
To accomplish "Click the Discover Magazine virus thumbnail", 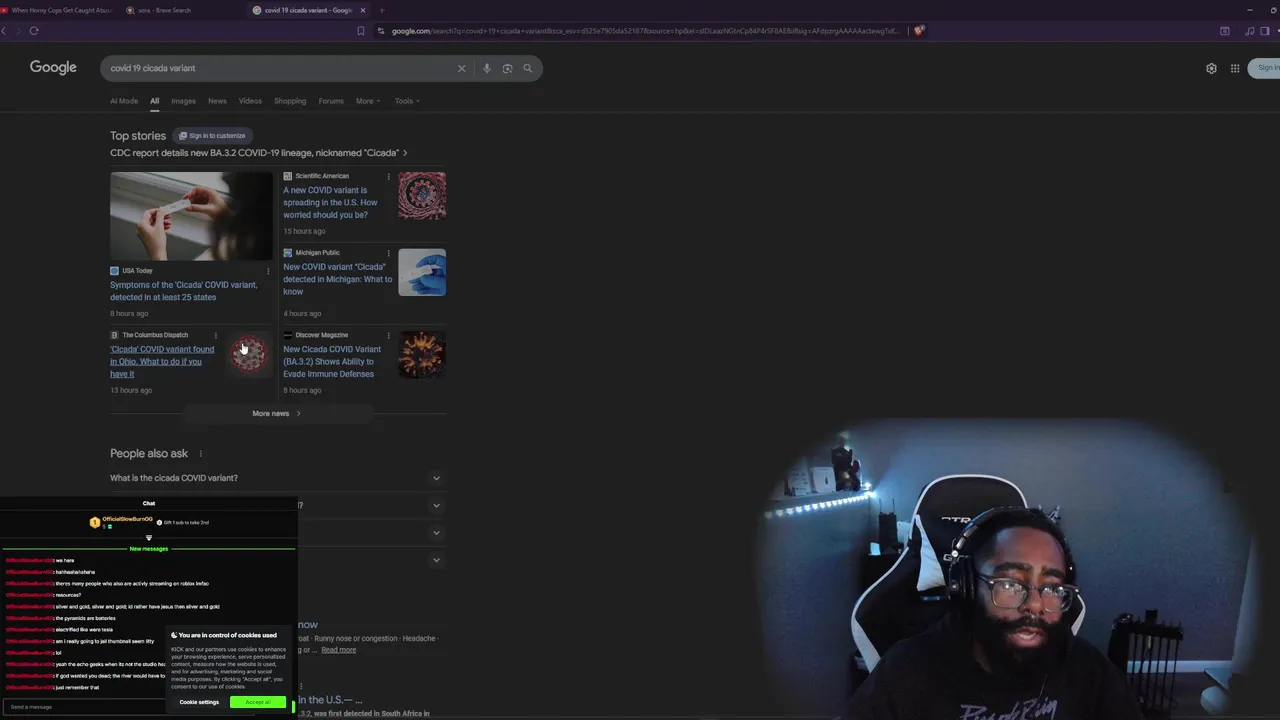I will pyautogui.click(x=422, y=355).
